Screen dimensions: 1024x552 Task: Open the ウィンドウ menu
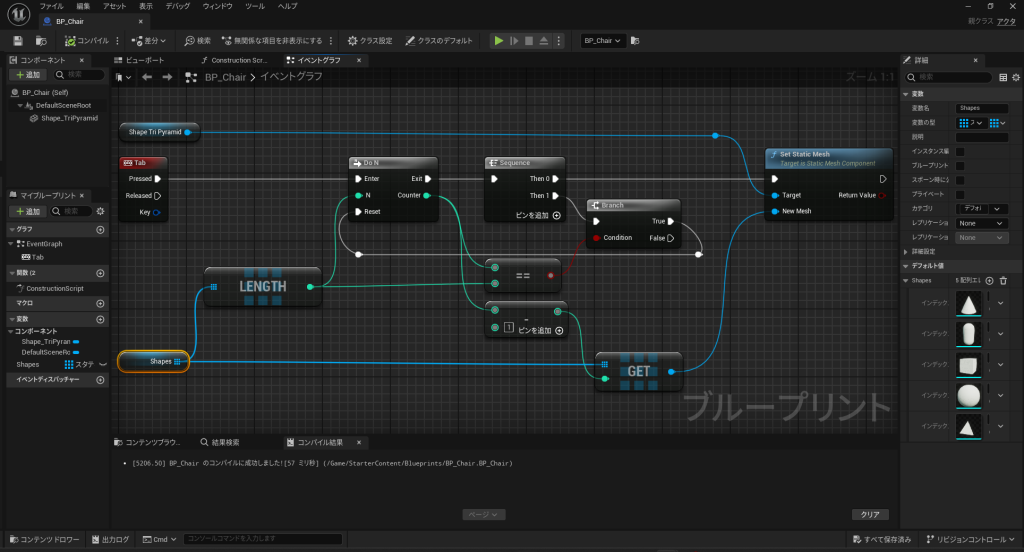(217, 6)
